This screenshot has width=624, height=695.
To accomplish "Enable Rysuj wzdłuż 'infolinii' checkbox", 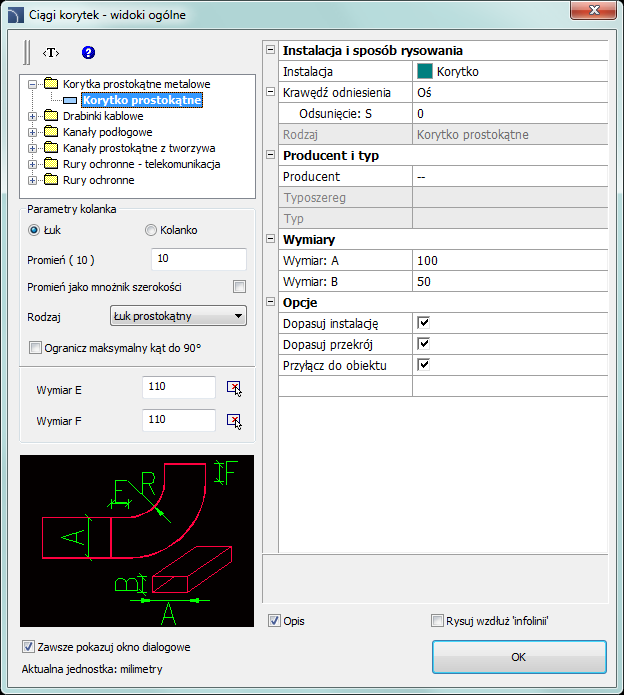I will [x=437, y=621].
